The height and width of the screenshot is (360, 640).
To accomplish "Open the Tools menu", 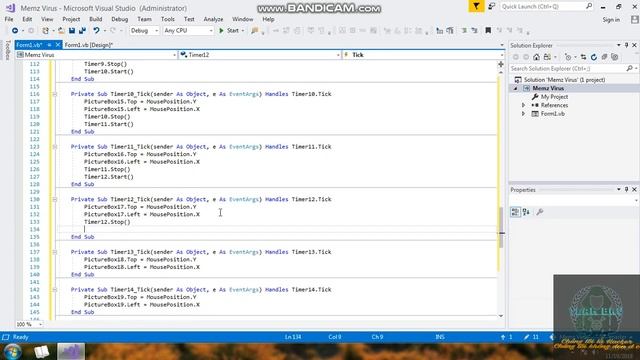I will click(x=167, y=19).
